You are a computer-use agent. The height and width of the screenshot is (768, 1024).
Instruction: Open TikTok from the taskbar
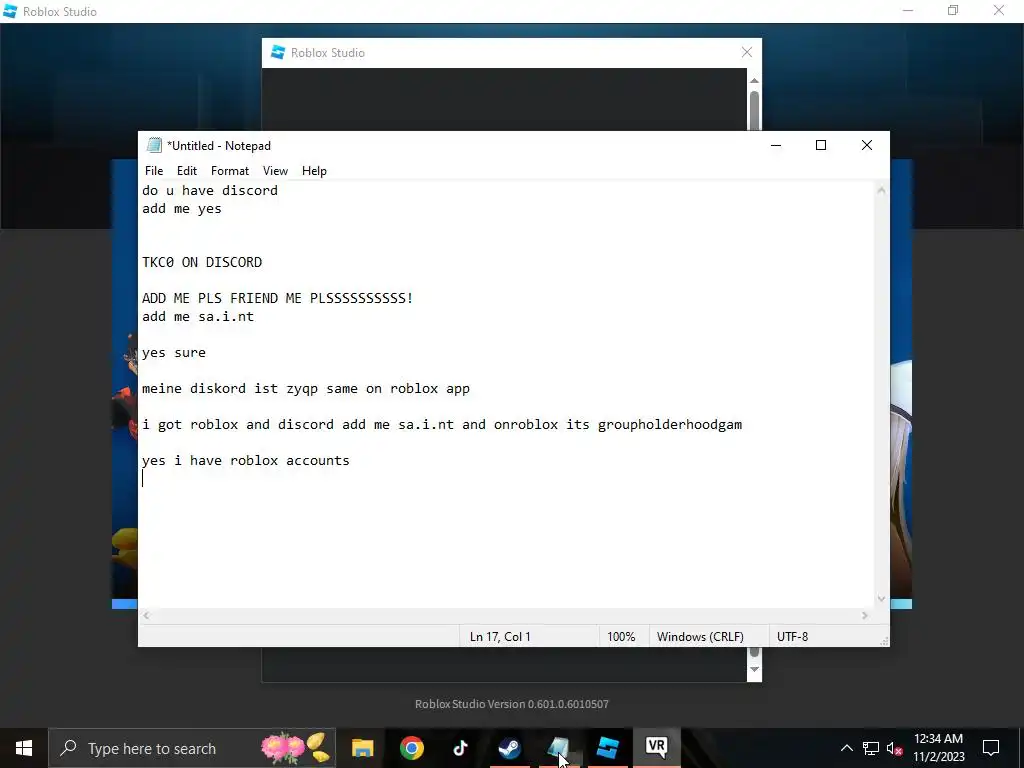460,748
